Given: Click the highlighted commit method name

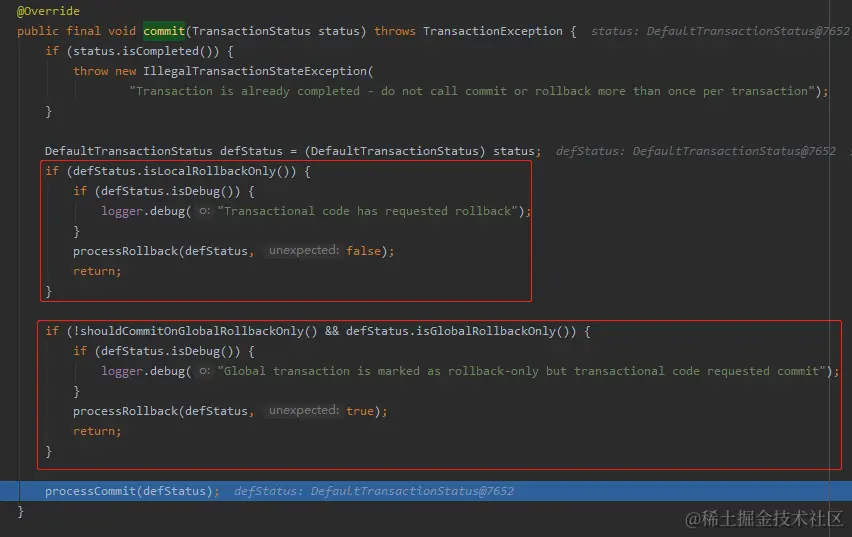Looking at the screenshot, I should pyautogui.click(x=164, y=31).
